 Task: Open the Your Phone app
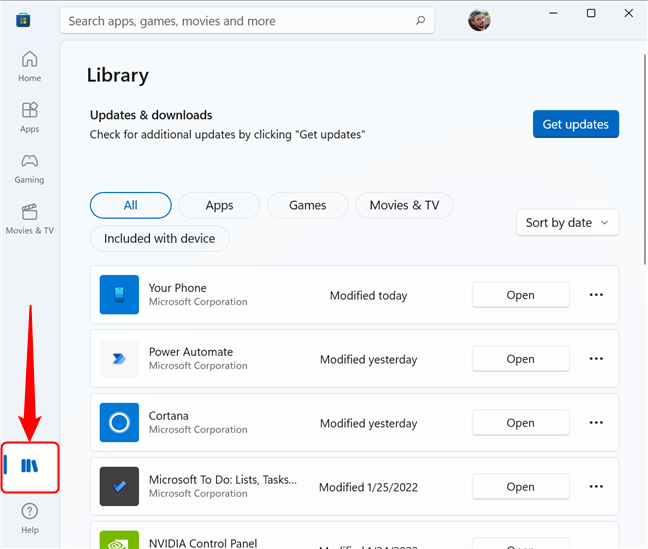coord(521,295)
